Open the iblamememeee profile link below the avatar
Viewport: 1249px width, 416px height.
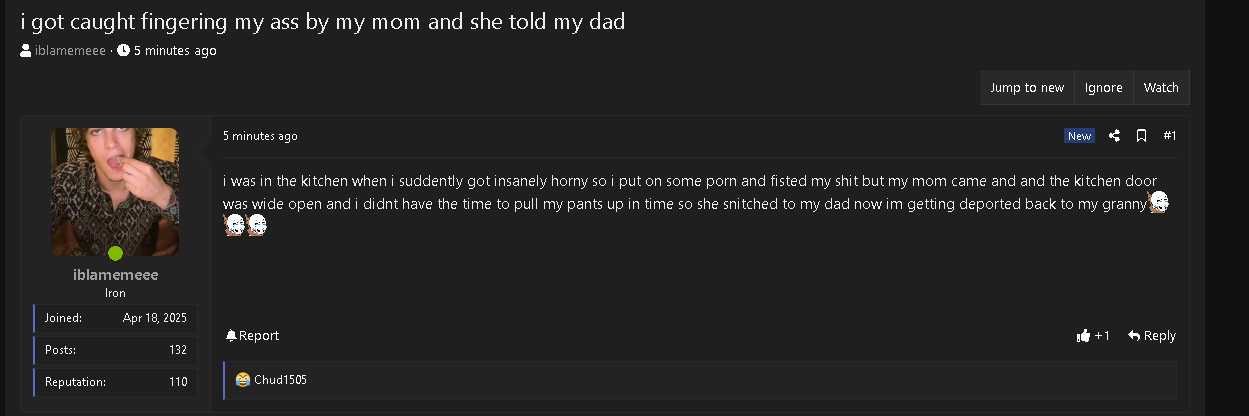click(x=116, y=275)
